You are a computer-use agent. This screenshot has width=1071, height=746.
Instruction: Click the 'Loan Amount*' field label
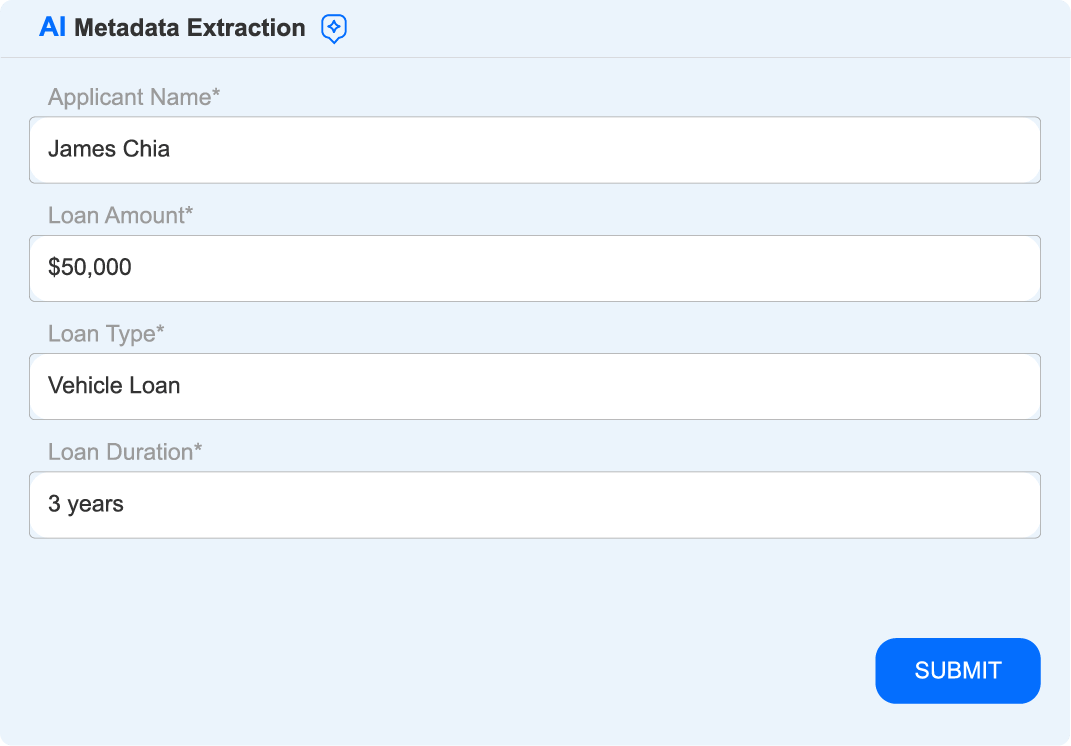point(122,215)
